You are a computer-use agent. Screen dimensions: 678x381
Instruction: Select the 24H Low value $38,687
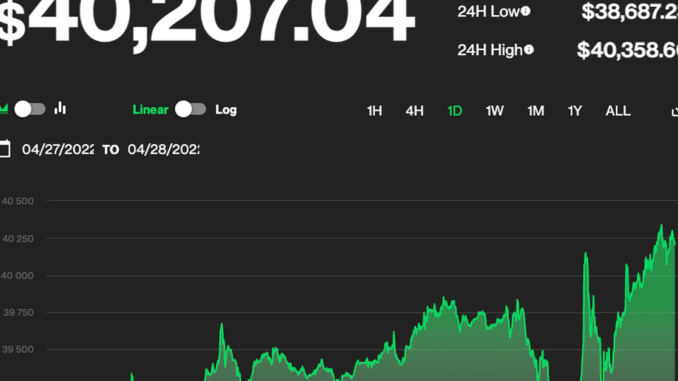(x=630, y=12)
